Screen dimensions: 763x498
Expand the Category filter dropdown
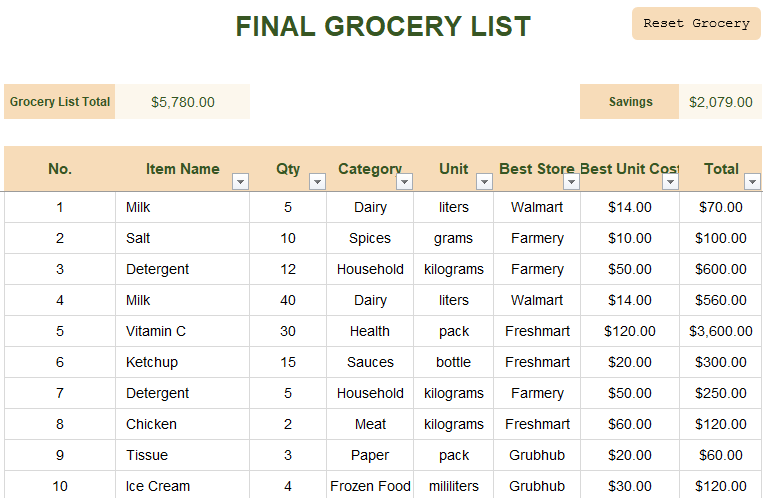404,182
